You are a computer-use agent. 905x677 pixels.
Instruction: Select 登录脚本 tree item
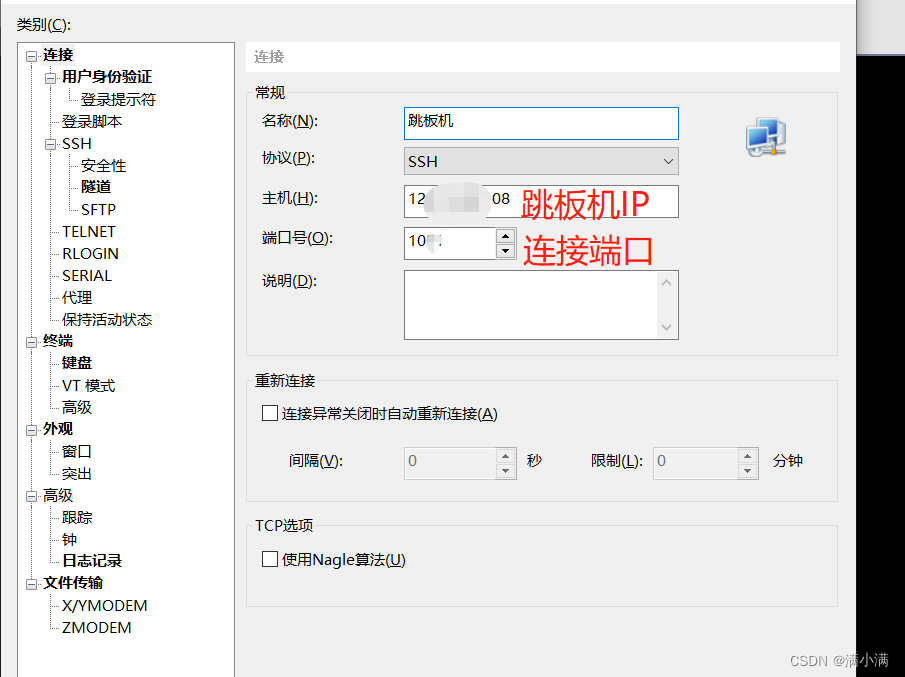tap(92, 121)
